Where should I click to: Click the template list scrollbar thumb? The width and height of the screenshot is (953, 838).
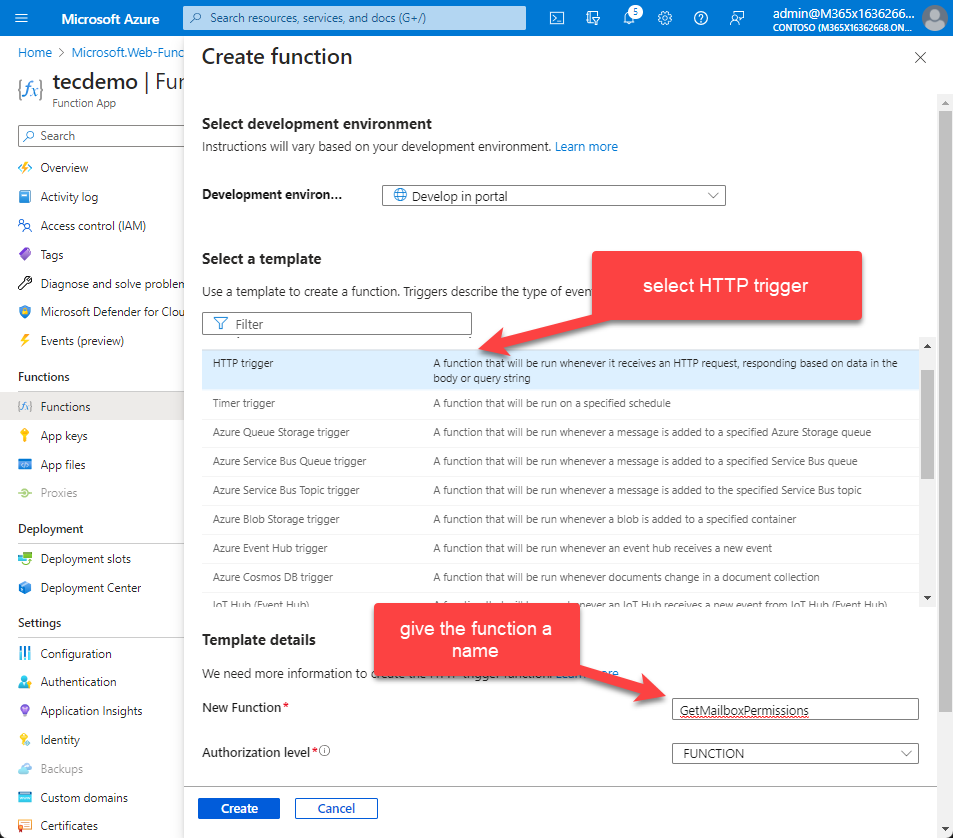coord(927,424)
